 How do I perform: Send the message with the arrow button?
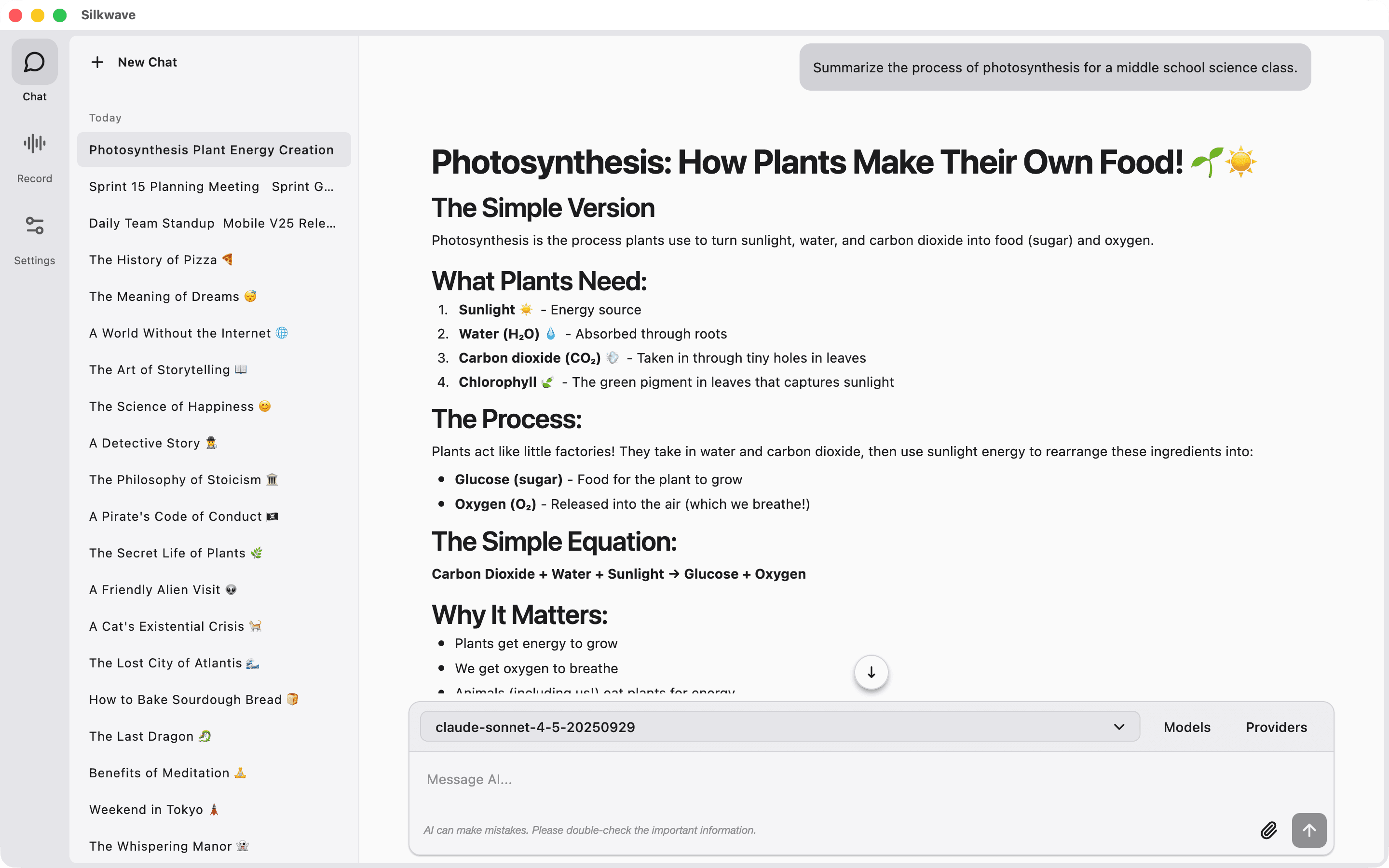tap(1309, 830)
